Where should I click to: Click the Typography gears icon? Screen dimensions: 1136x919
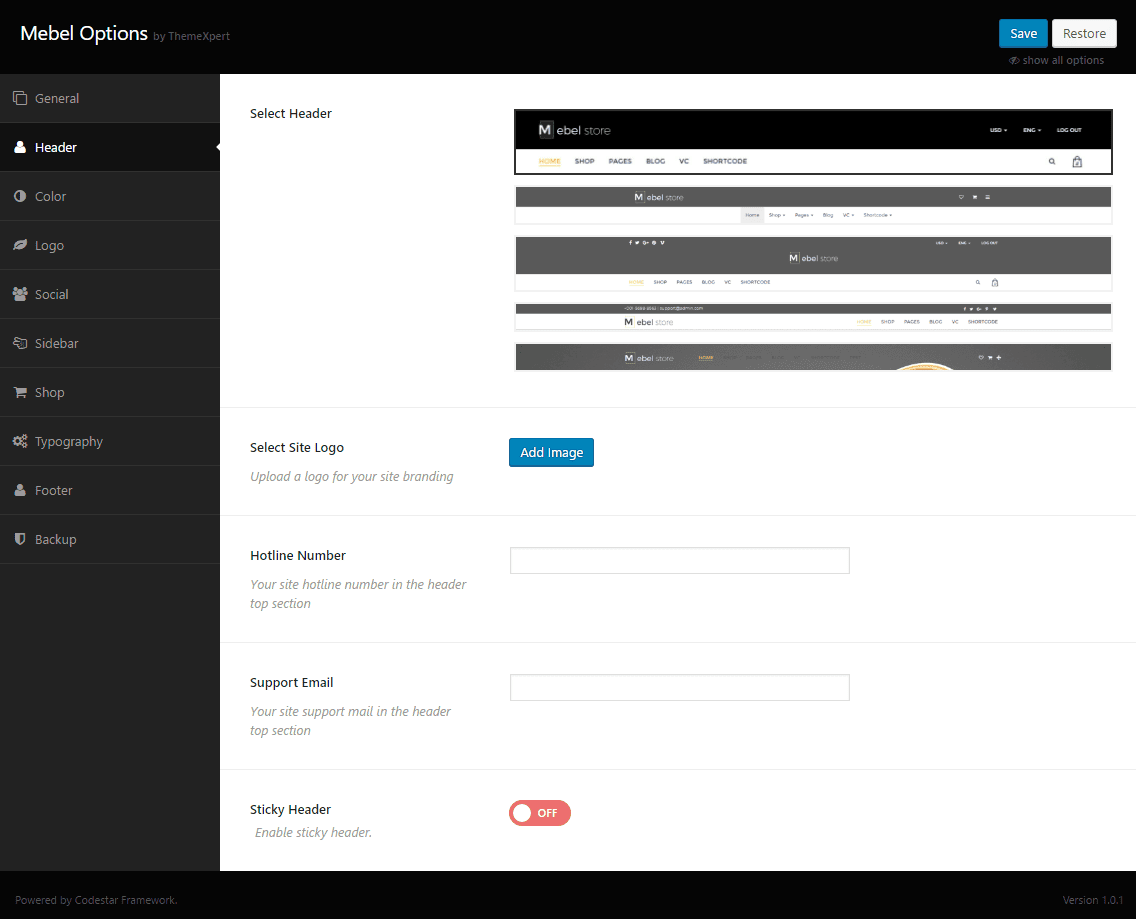20,440
